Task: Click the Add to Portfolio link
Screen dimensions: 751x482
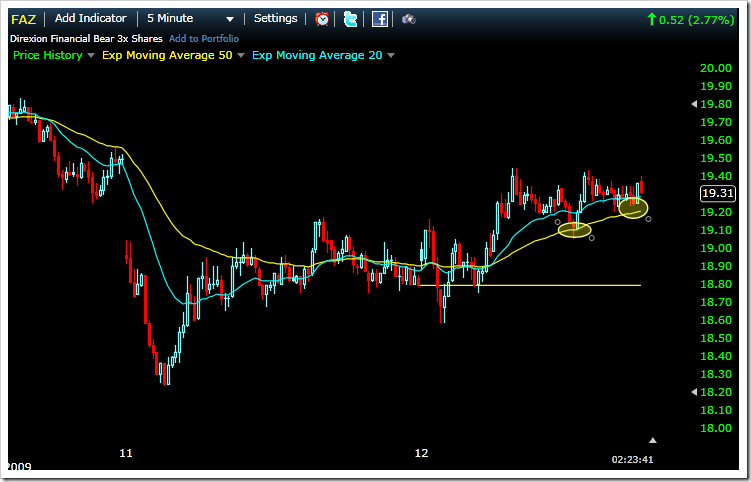Action: (204, 38)
